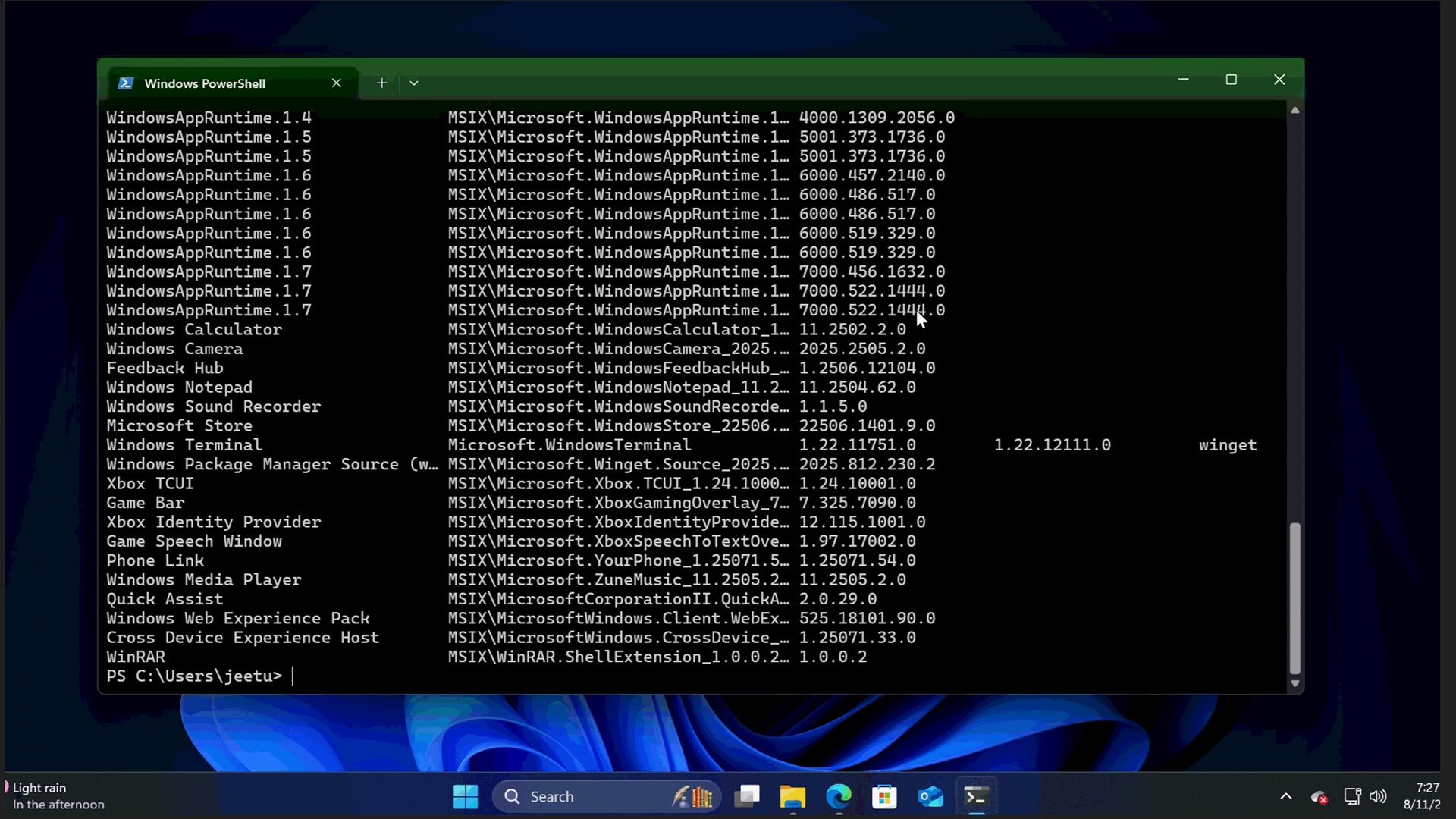This screenshot has height=819, width=1456.
Task: Open the Light rain weather widget
Action: click(53, 795)
